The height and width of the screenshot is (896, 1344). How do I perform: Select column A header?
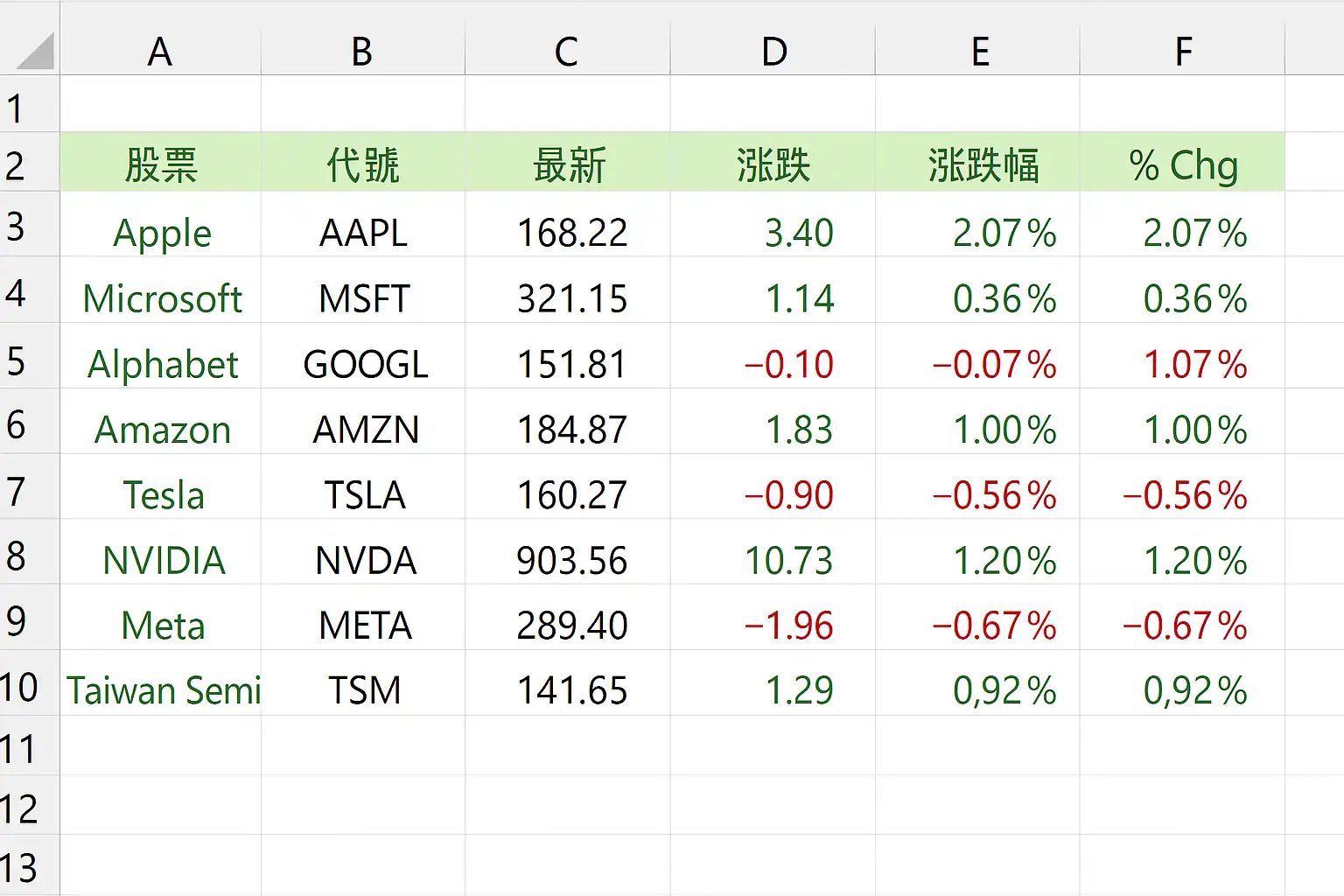(x=160, y=52)
